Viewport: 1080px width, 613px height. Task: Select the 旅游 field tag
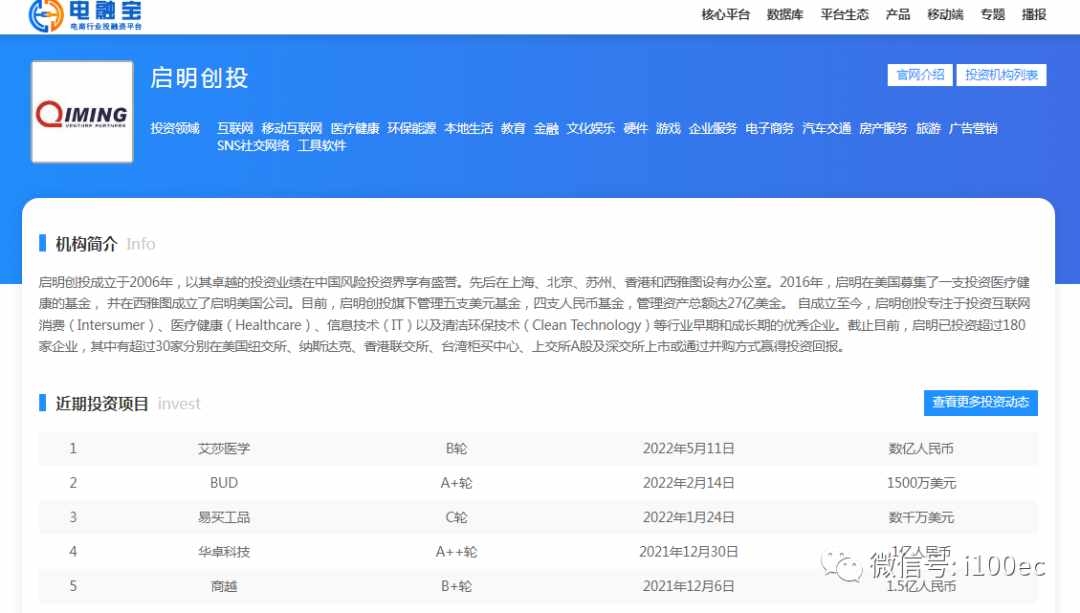928,128
